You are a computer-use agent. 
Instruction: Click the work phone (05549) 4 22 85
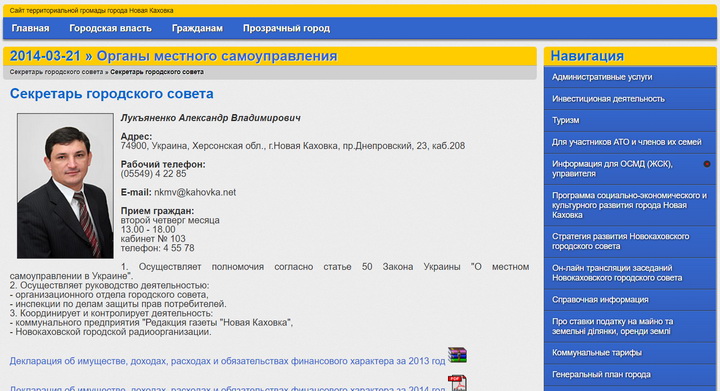153,174
